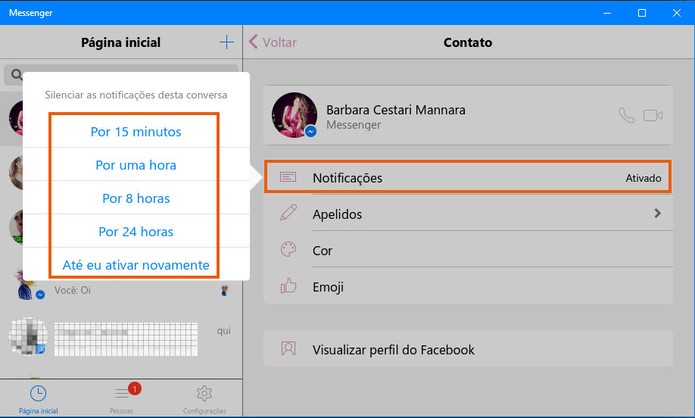Start video call with camera icon
The width and height of the screenshot is (695, 418).
point(653,116)
